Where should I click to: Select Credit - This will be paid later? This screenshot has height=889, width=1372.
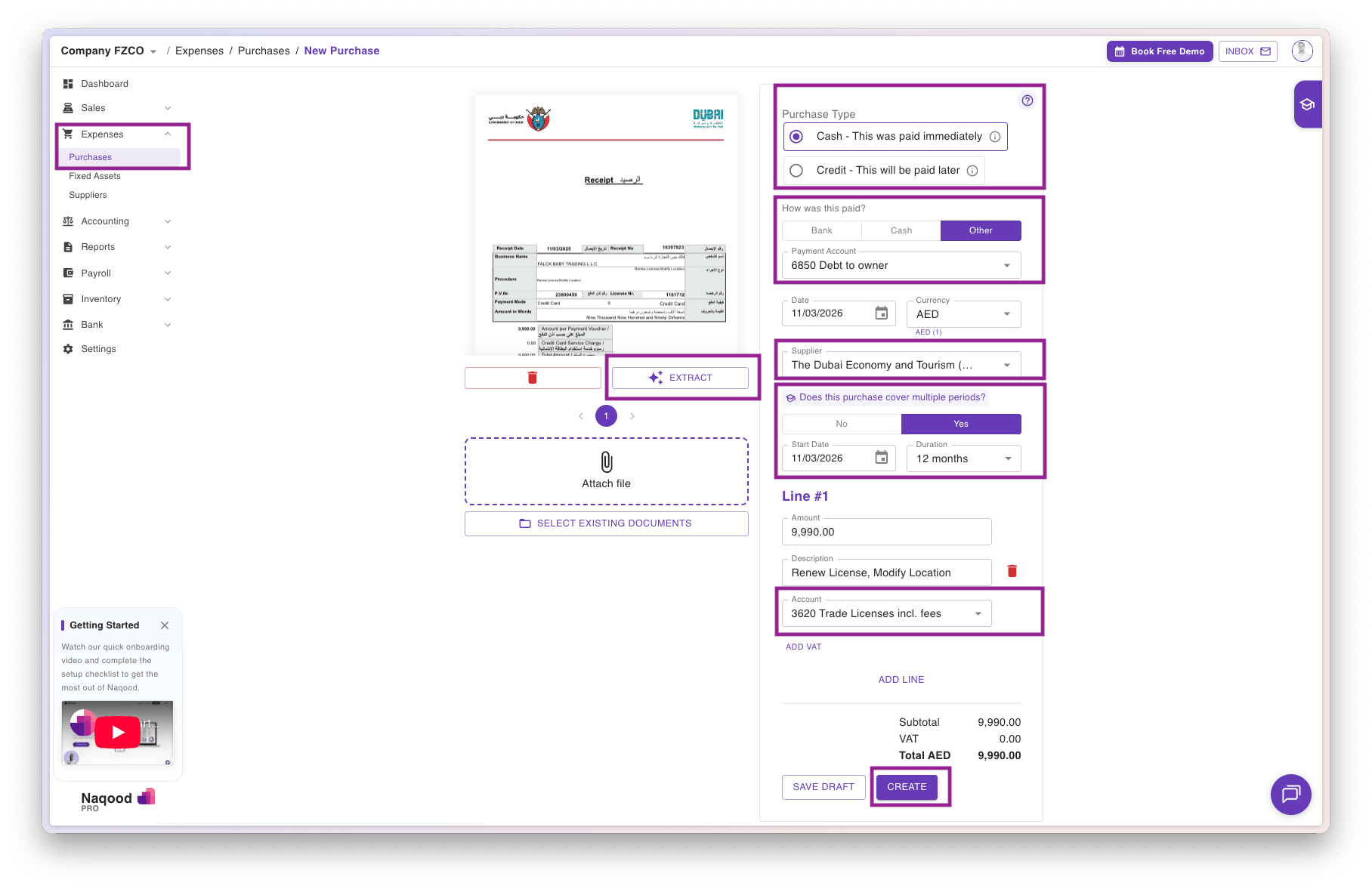(796, 171)
